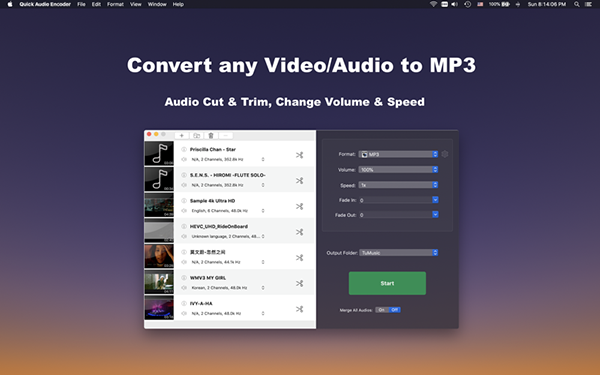This screenshot has width=600, height=375.
Task: Open the Window menu
Action: [157, 4]
